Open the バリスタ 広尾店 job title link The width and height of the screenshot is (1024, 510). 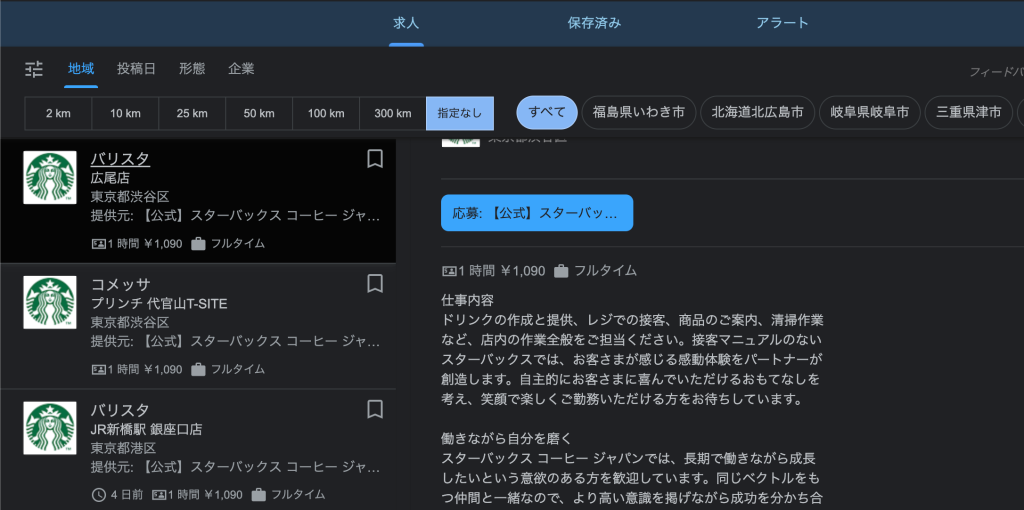click(x=120, y=159)
